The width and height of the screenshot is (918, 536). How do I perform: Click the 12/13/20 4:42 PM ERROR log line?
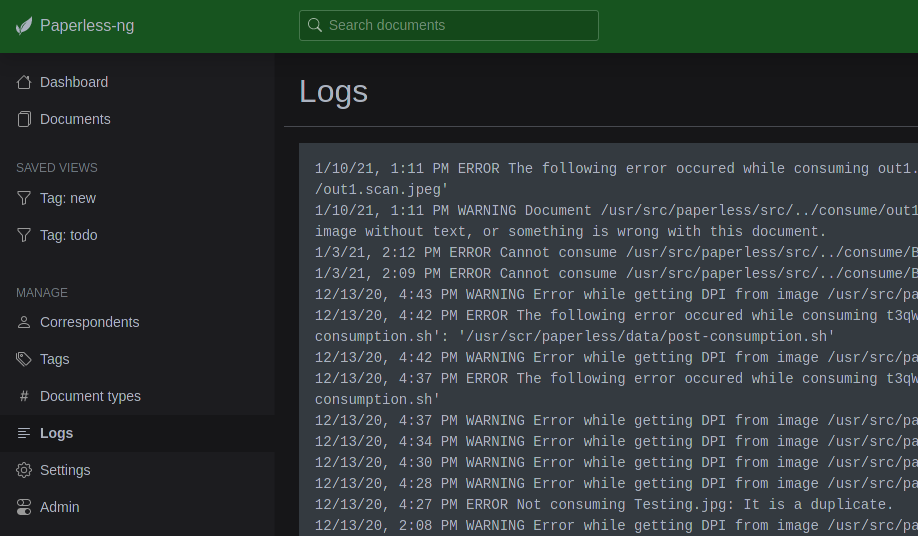click(616, 316)
